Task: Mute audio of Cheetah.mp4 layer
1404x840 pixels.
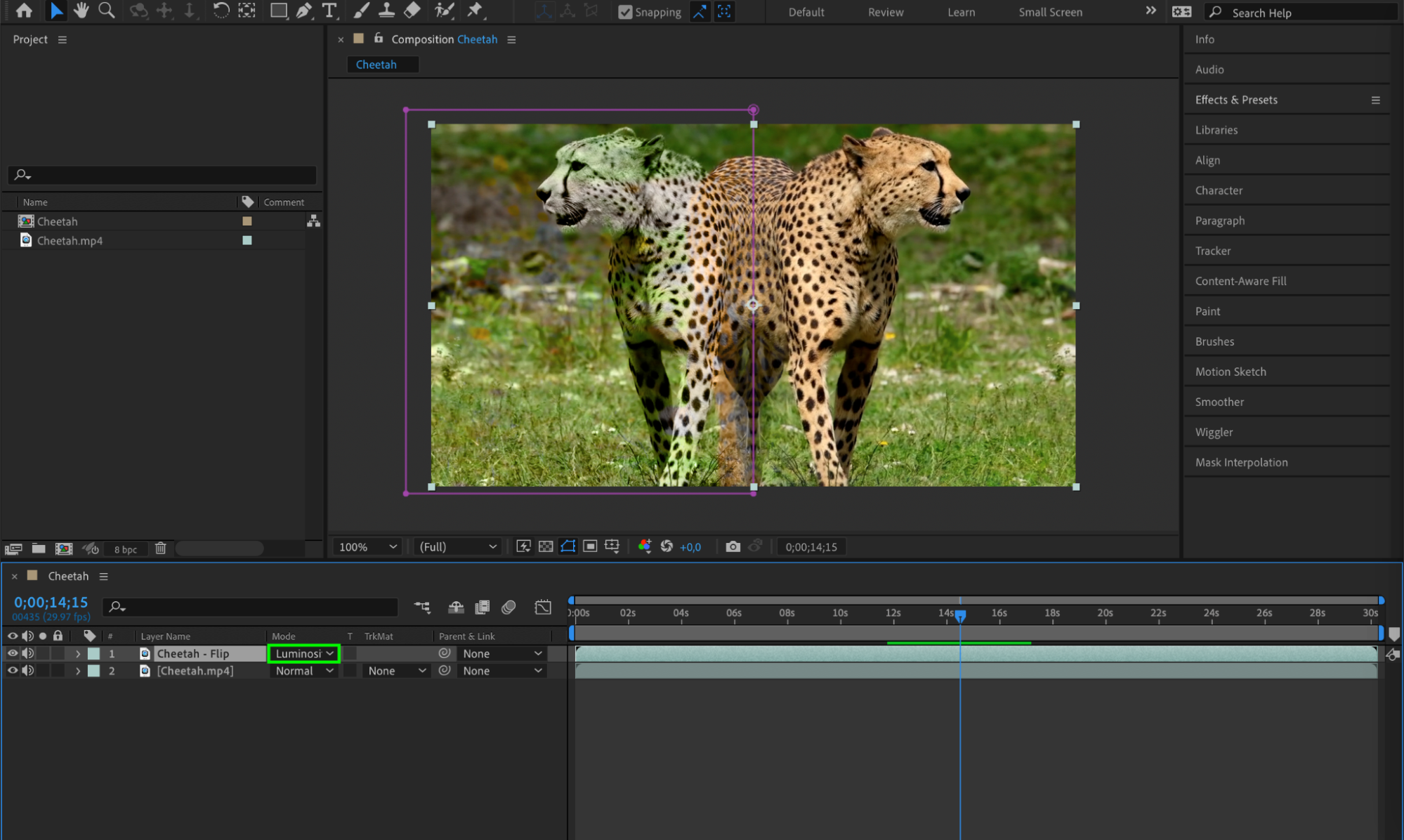Action: pos(28,671)
